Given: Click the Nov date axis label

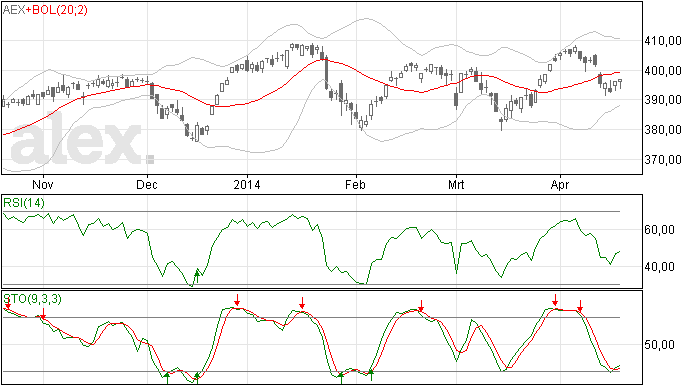Looking at the screenshot, I should [x=43, y=184].
